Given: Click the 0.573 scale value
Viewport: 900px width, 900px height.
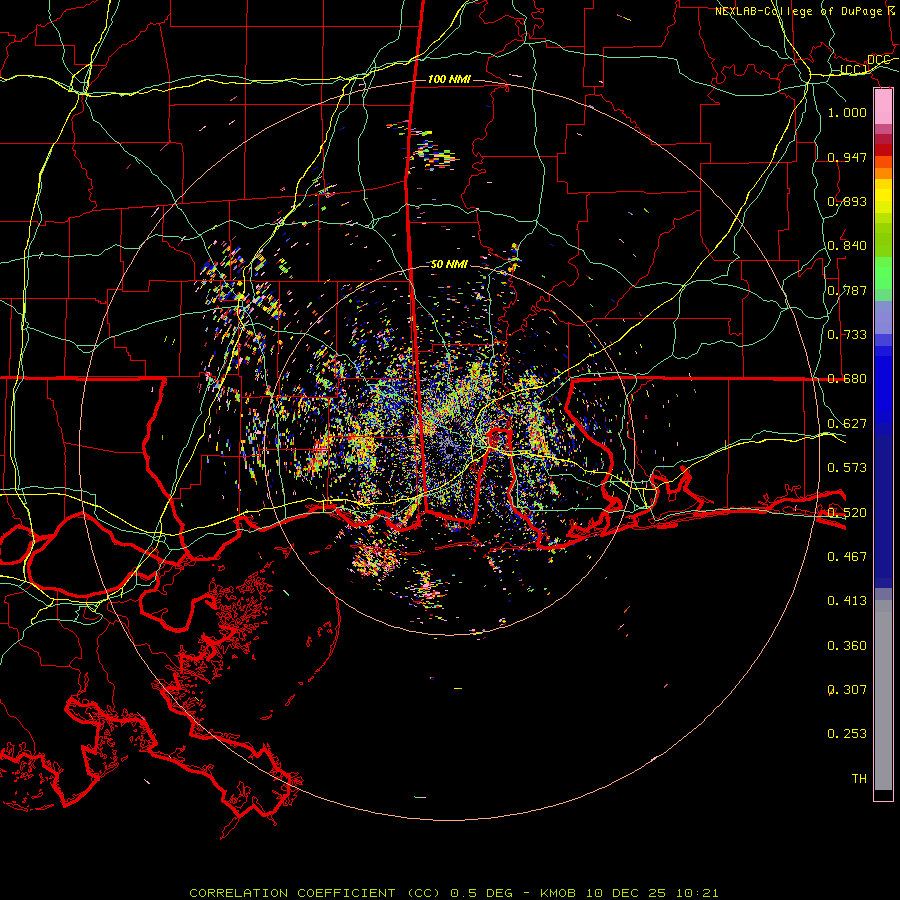Looking at the screenshot, I should (847, 468).
